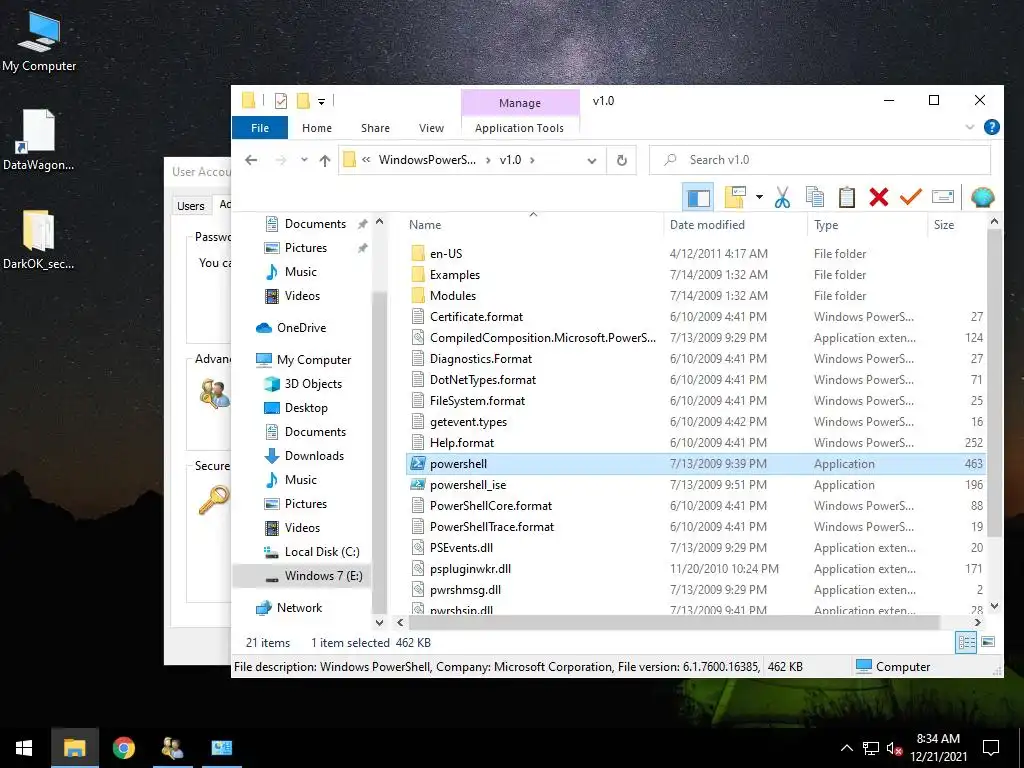Open the recent locations dropdown chevron
Viewport: 1024px width, 768px height.
304,160
